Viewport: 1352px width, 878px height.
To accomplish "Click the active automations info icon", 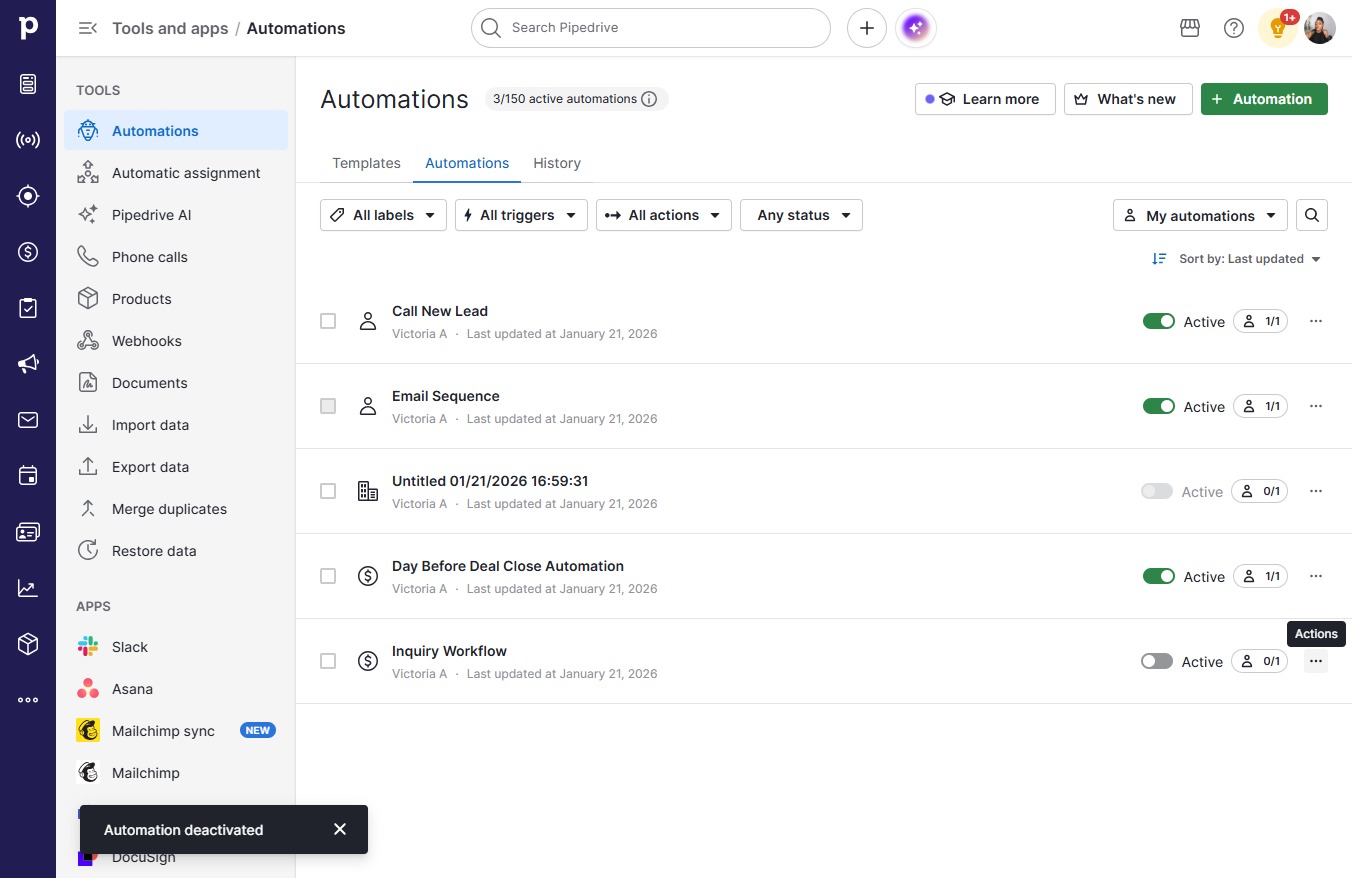I will pos(649,99).
